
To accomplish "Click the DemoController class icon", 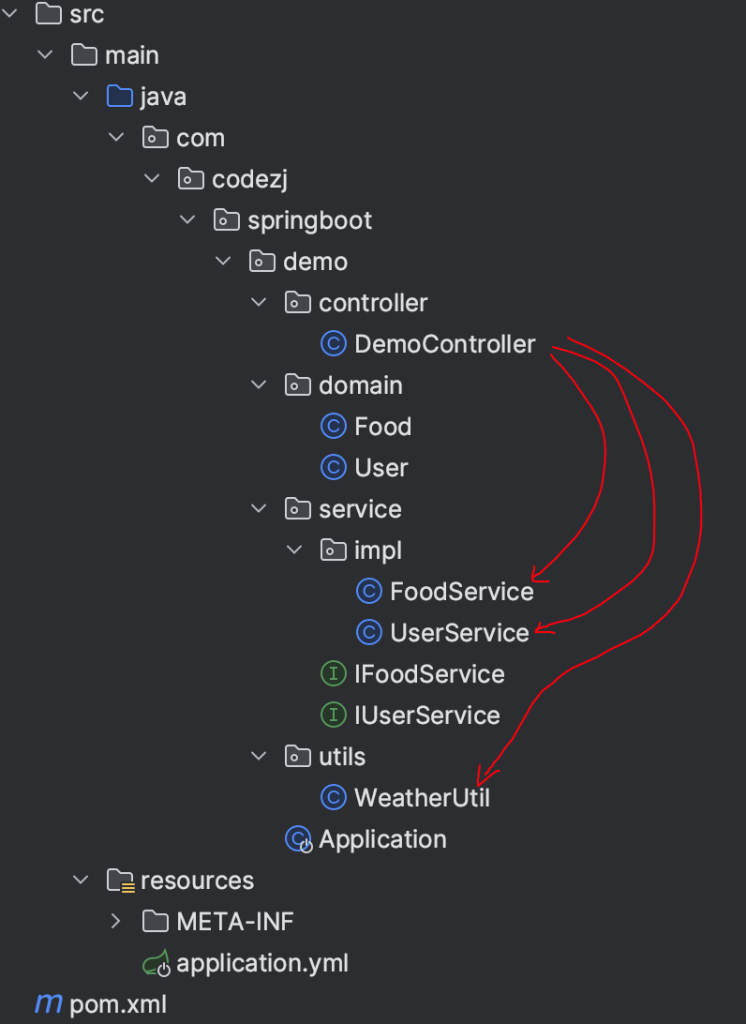I will tap(333, 344).
